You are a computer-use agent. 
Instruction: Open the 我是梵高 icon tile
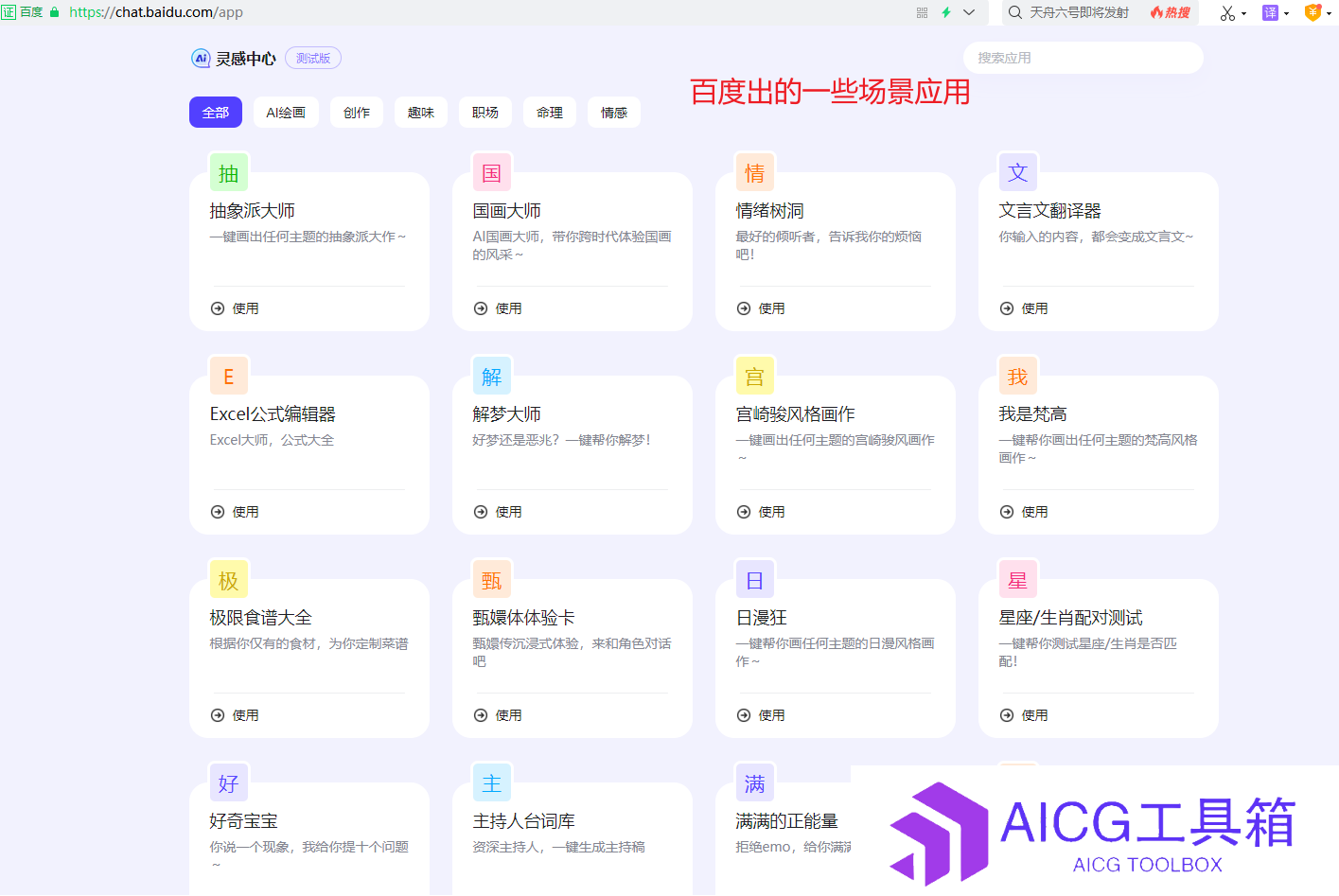(x=1018, y=377)
